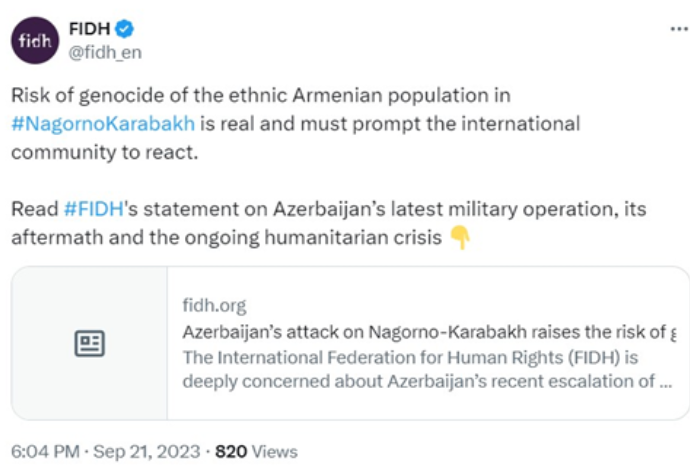The height and width of the screenshot is (476, 690).
Task: Click the @fidh_en handle
Action: tap(105, 52)
